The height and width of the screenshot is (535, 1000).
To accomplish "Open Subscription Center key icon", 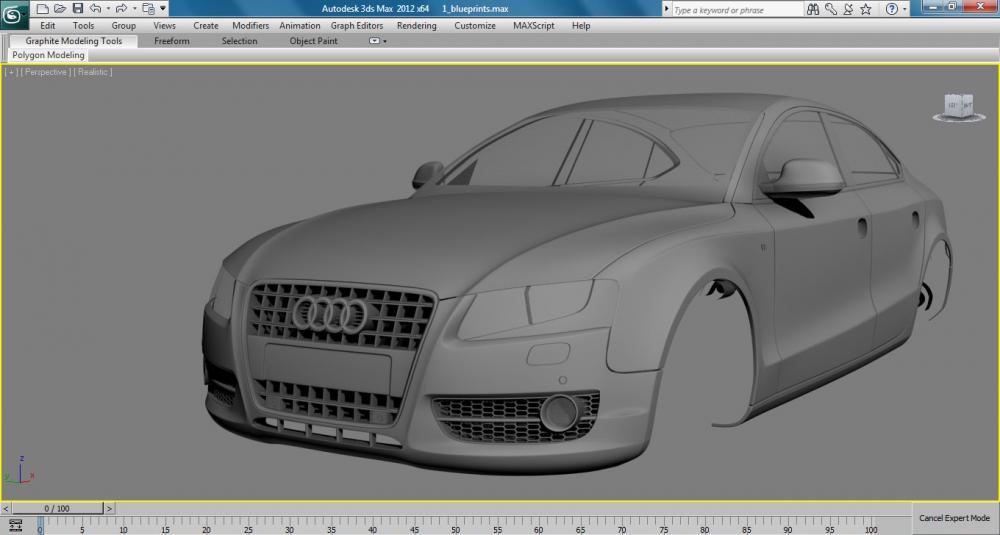I will pos(830,9).
